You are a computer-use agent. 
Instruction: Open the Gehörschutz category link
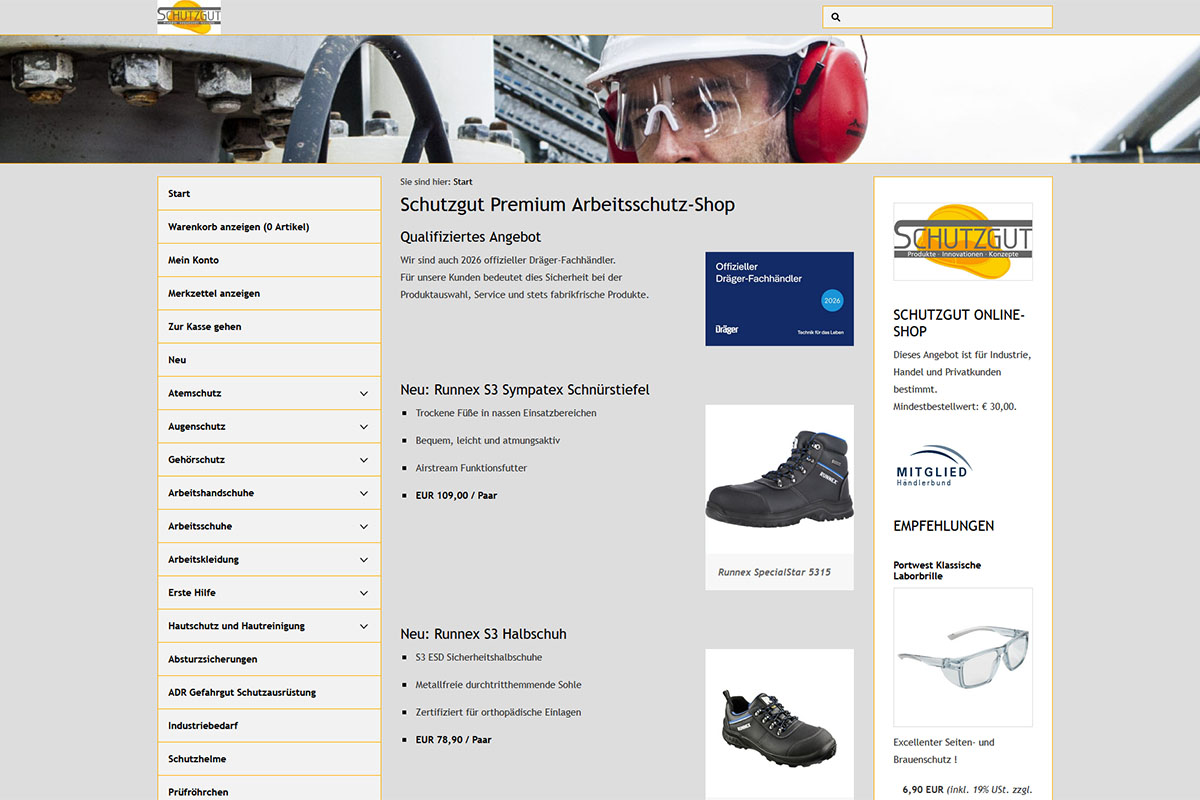pos(197,460)
